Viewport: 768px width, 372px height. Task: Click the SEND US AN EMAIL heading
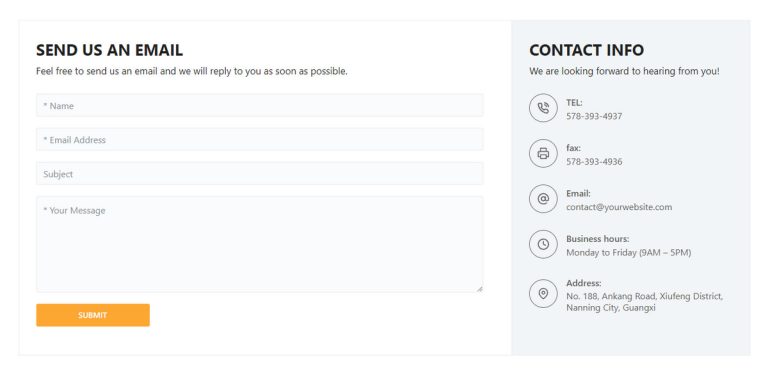[109, 50]
